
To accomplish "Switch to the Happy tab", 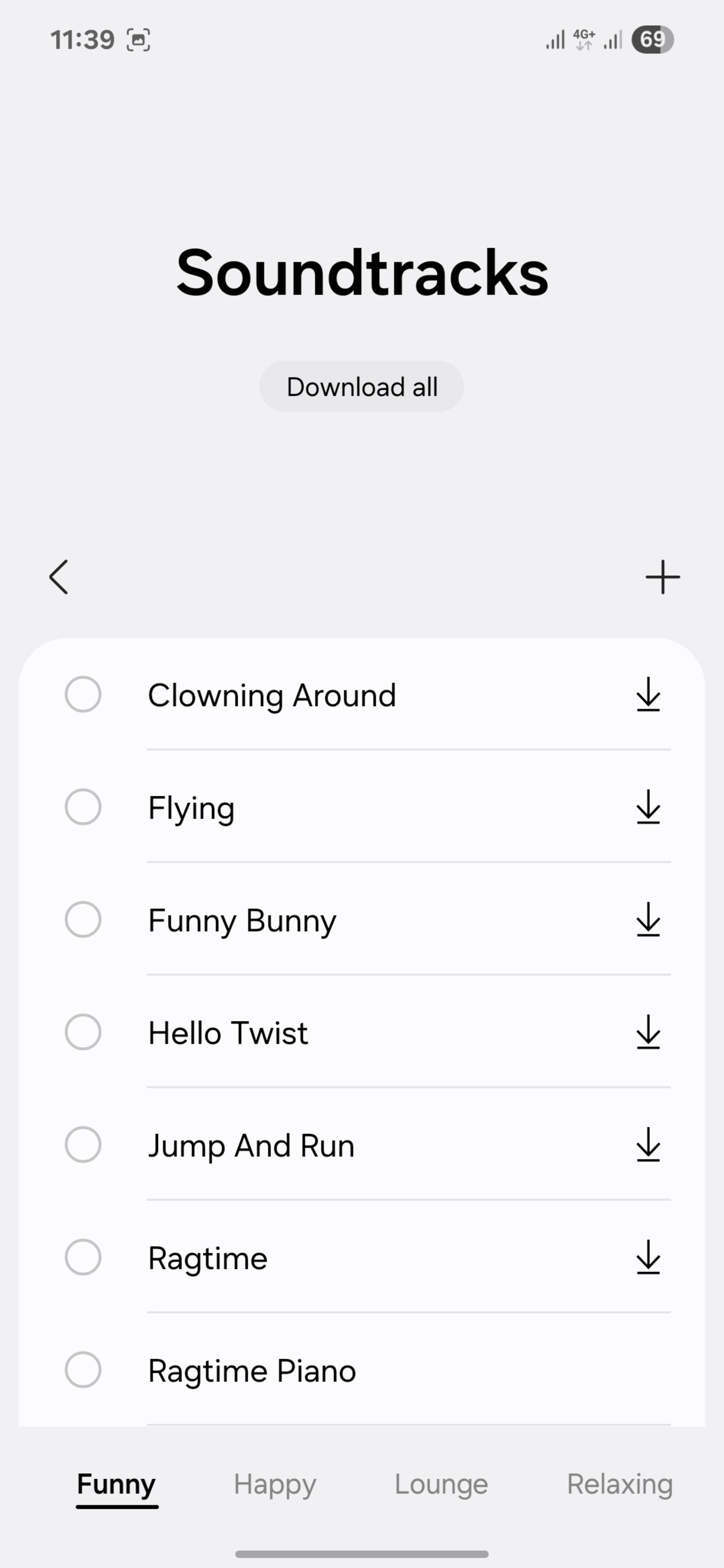I will pyautogui.click(x=275, y=1484).
